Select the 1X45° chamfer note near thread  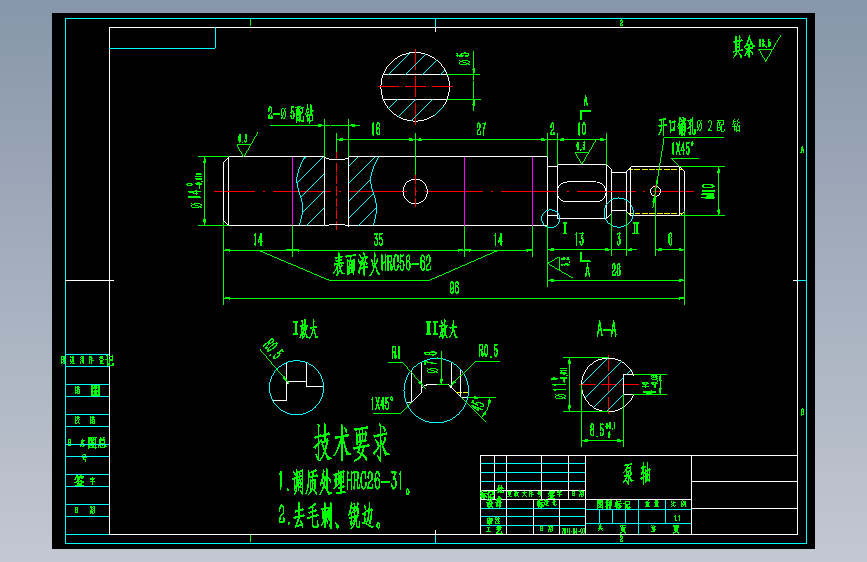[x=682, y=148]
